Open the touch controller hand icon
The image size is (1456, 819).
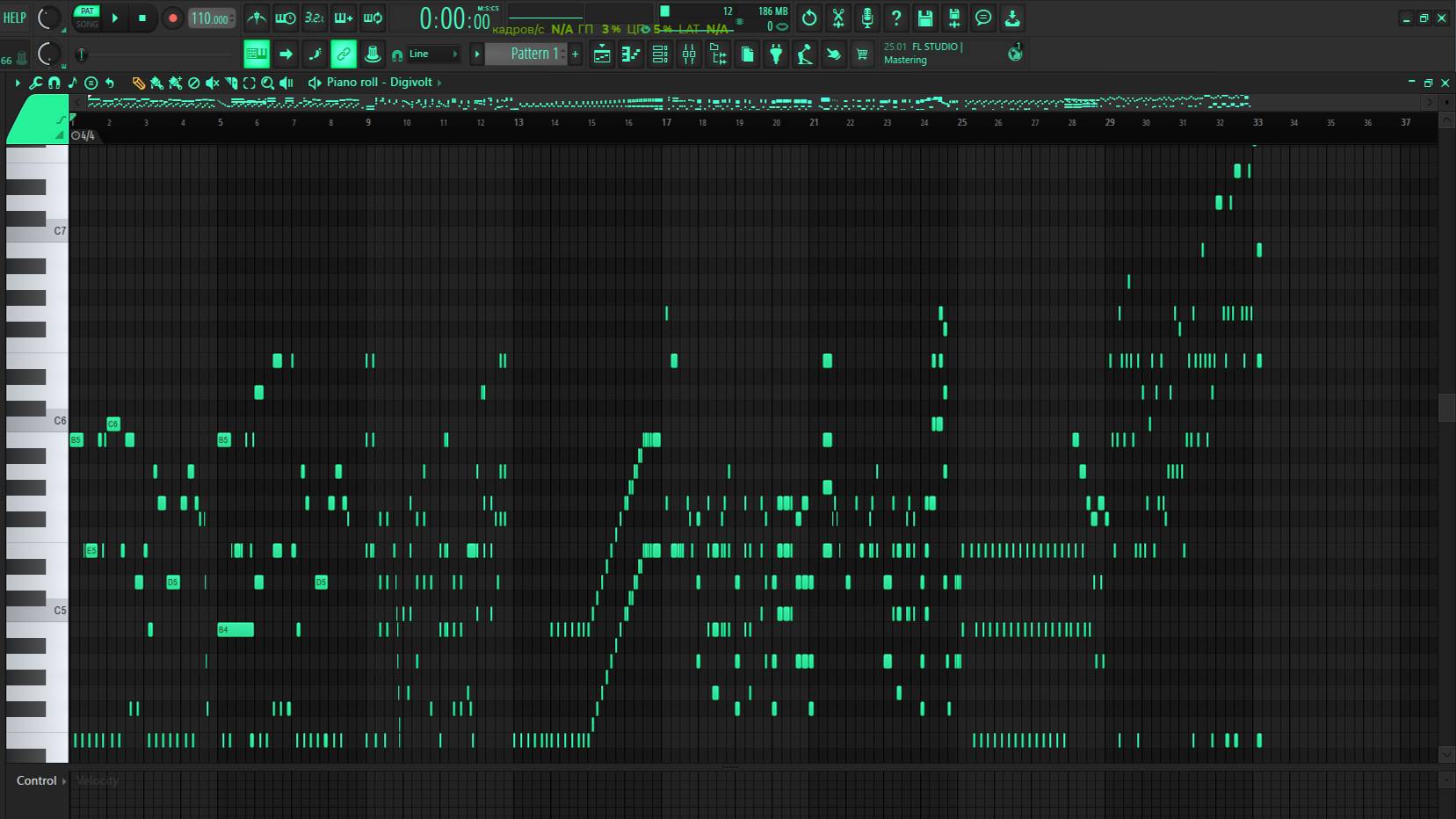point(834,54)
